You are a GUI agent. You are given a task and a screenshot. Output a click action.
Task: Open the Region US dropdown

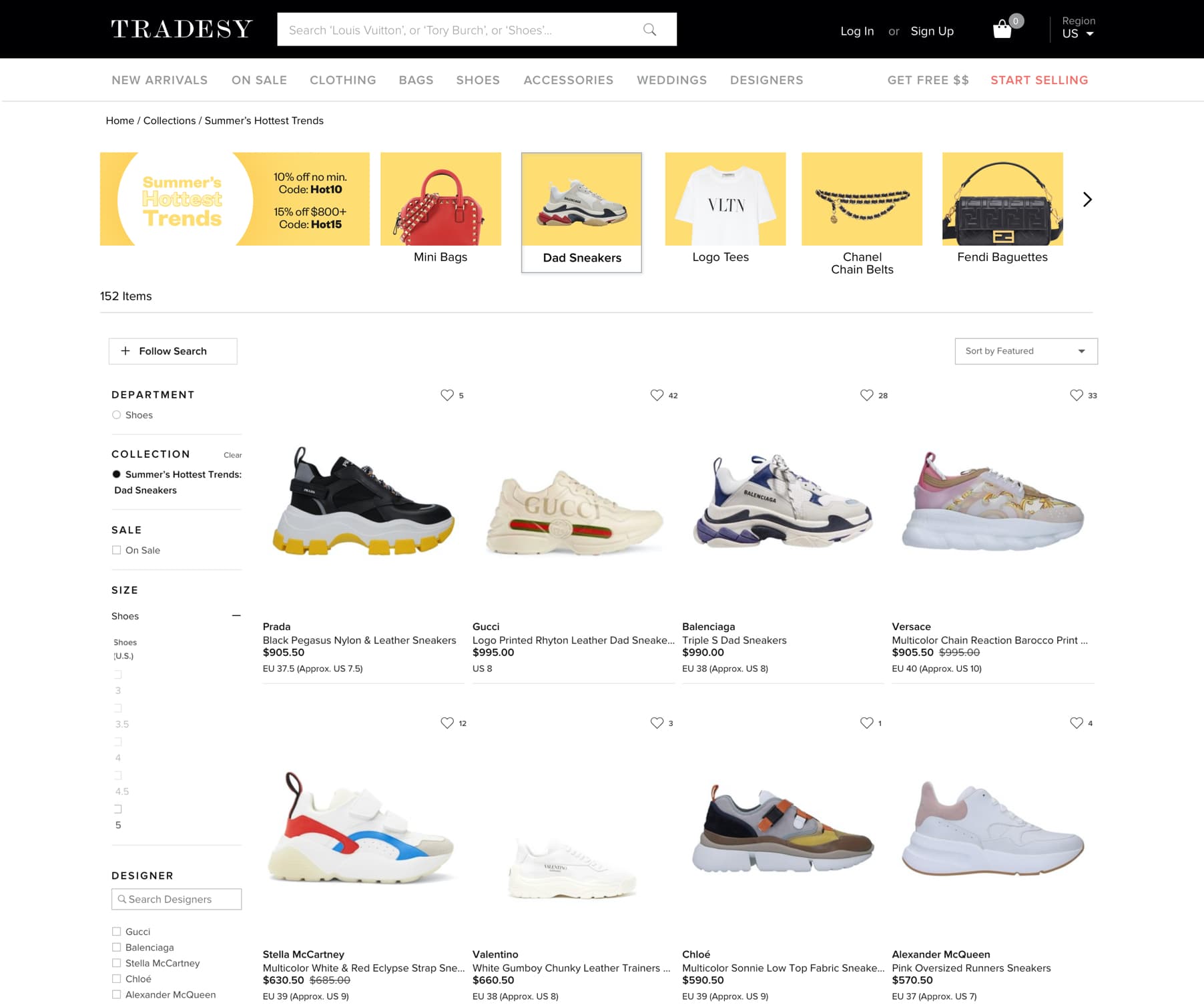(x=1078, y=27)
